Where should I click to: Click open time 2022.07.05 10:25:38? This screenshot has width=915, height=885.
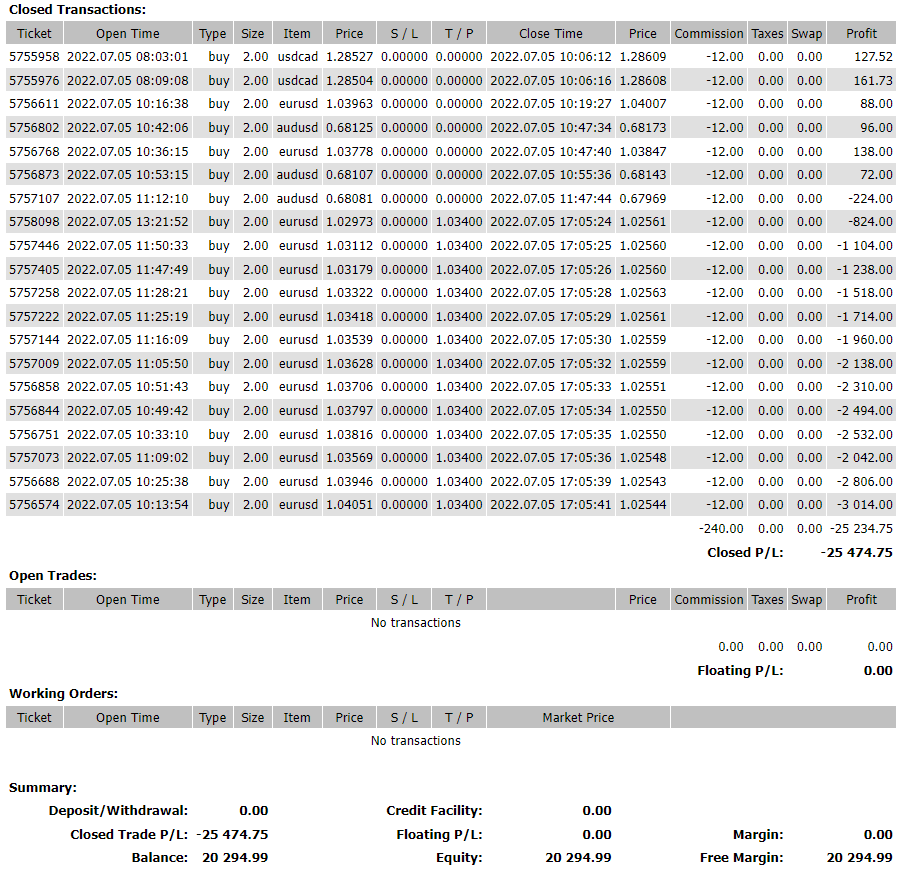[x=128, y=482]
